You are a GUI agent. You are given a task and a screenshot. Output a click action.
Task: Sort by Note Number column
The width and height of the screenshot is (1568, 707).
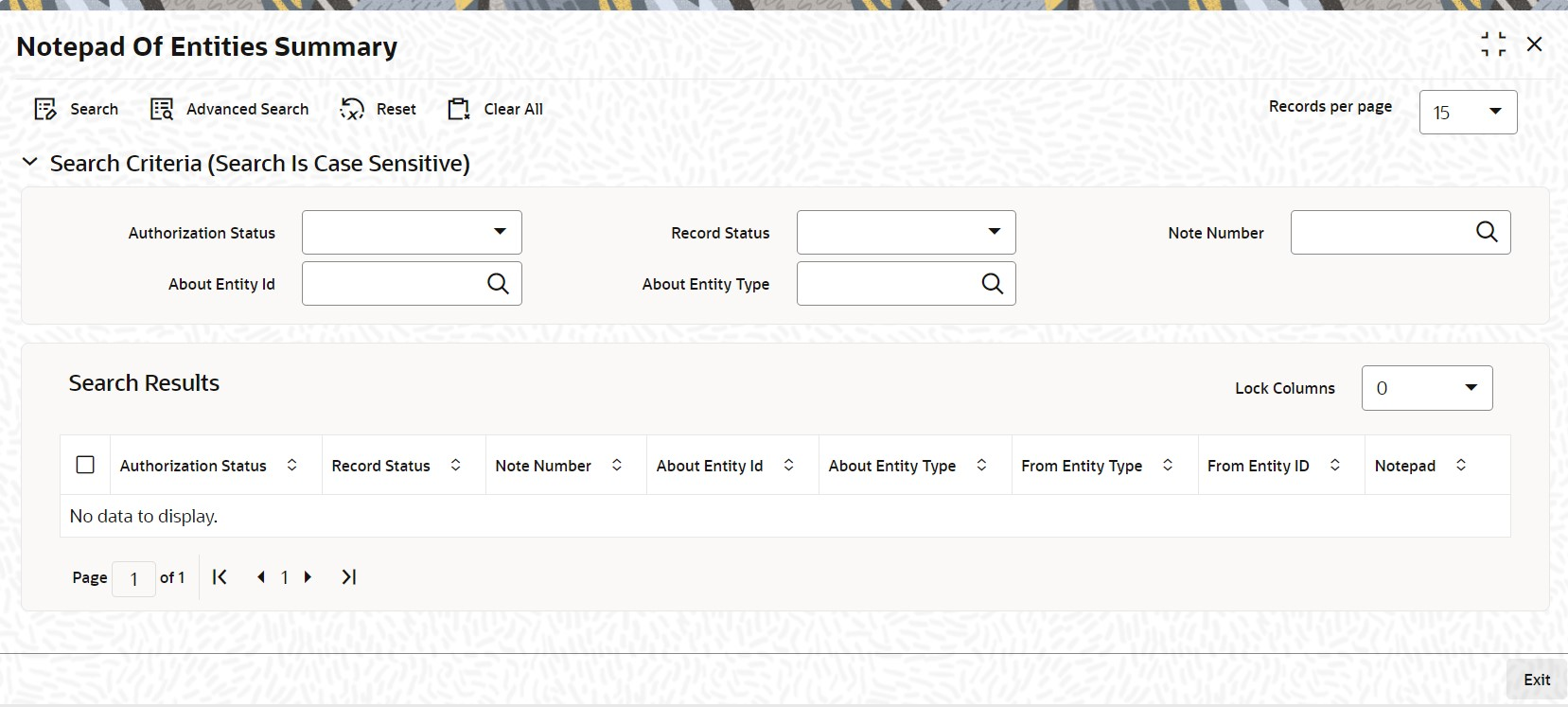(x=617, y=465)
